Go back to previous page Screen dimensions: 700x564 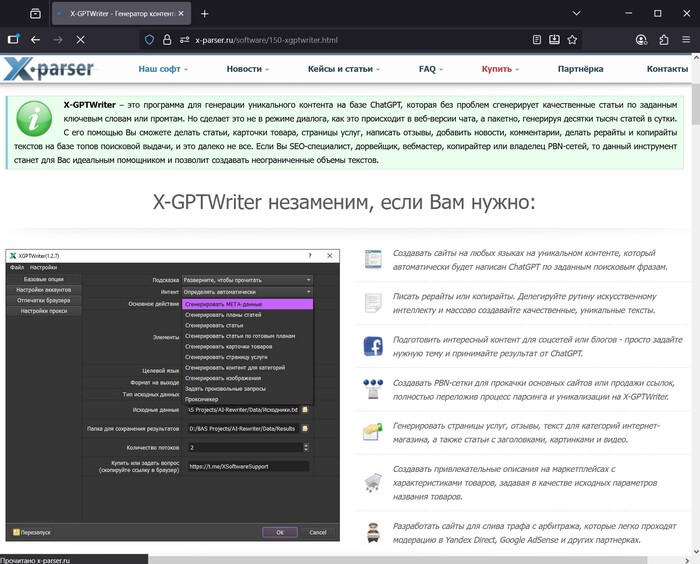[35, 40]
